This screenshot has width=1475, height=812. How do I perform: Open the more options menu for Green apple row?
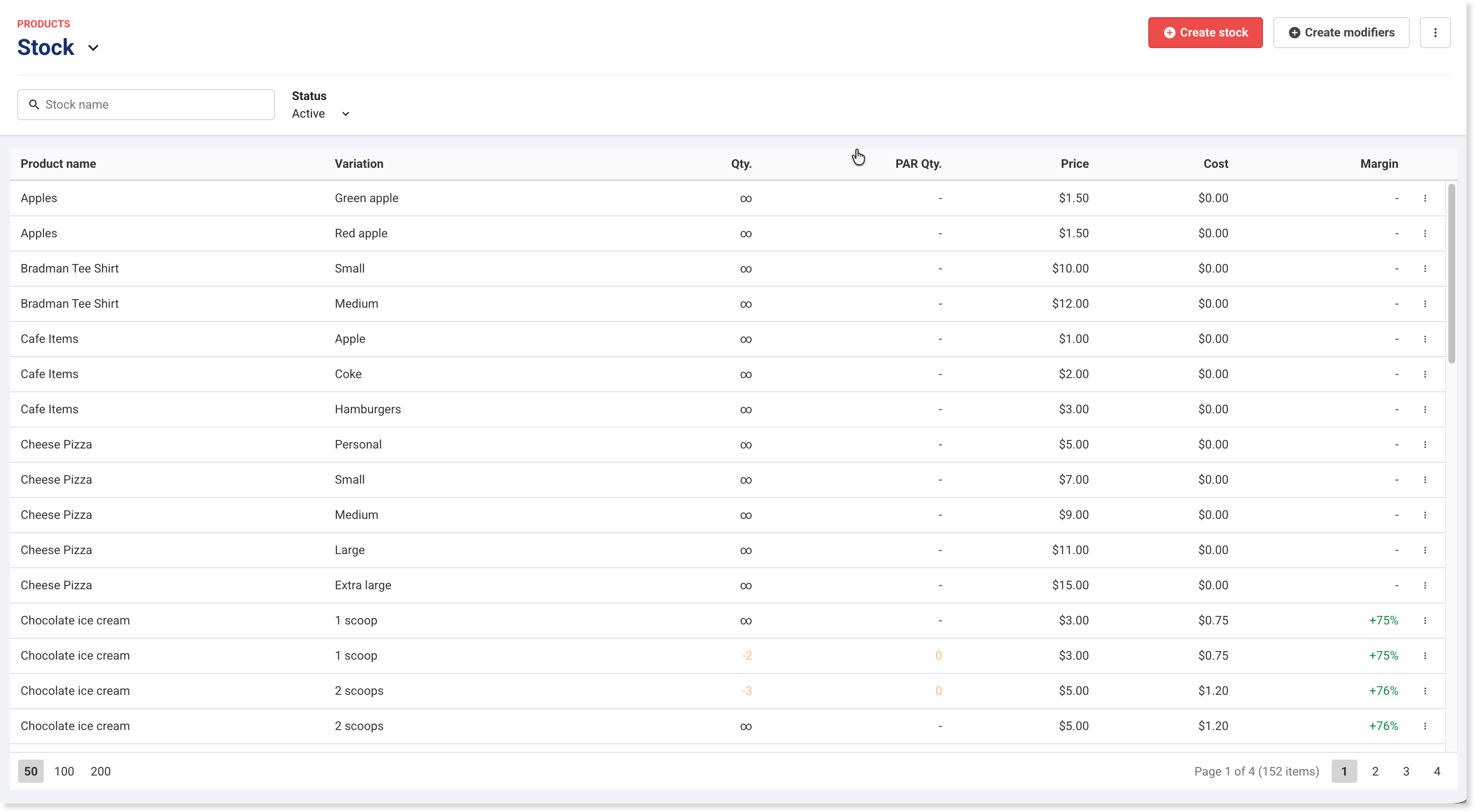[1425, 198]
